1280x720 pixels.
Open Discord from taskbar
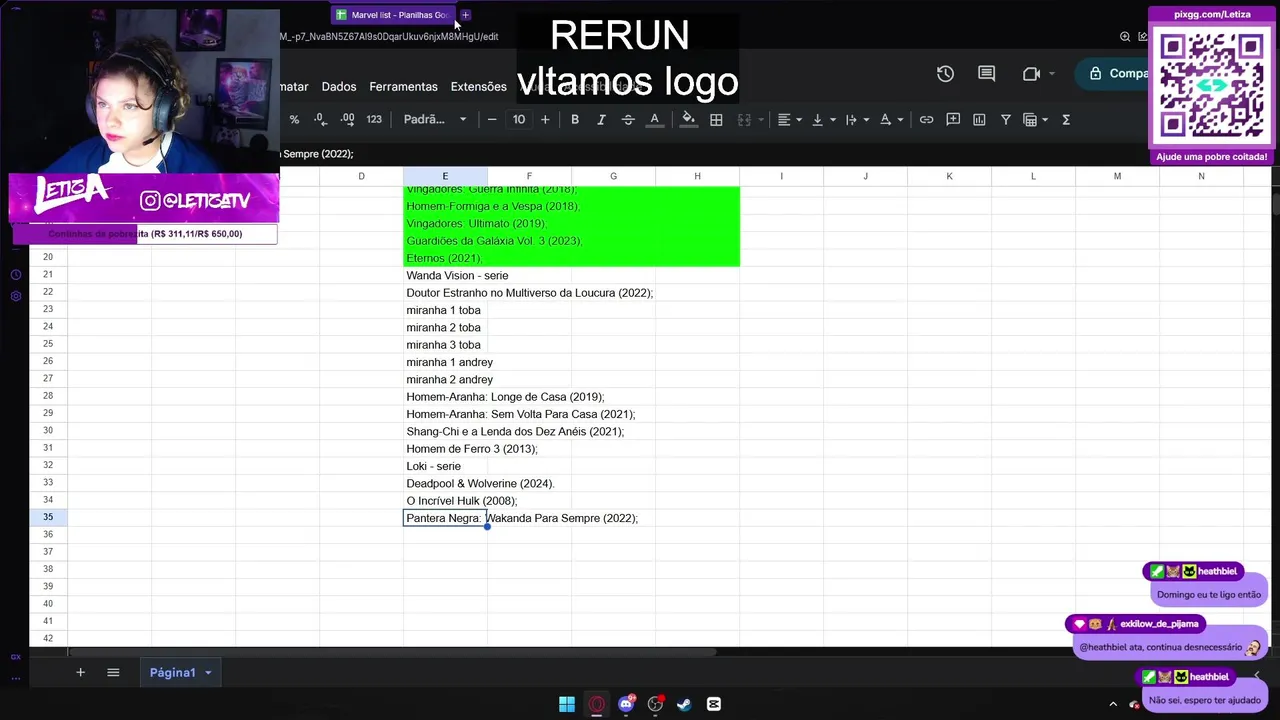[x=626, y=704]
